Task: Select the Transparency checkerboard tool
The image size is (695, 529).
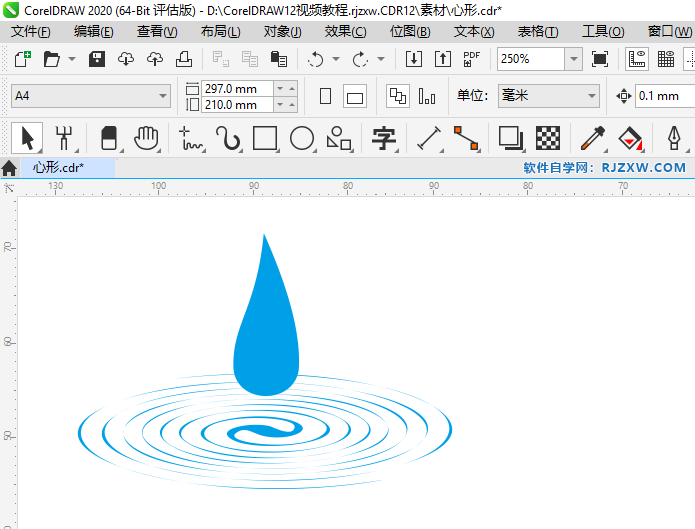Action: click(x=547, y=137)
